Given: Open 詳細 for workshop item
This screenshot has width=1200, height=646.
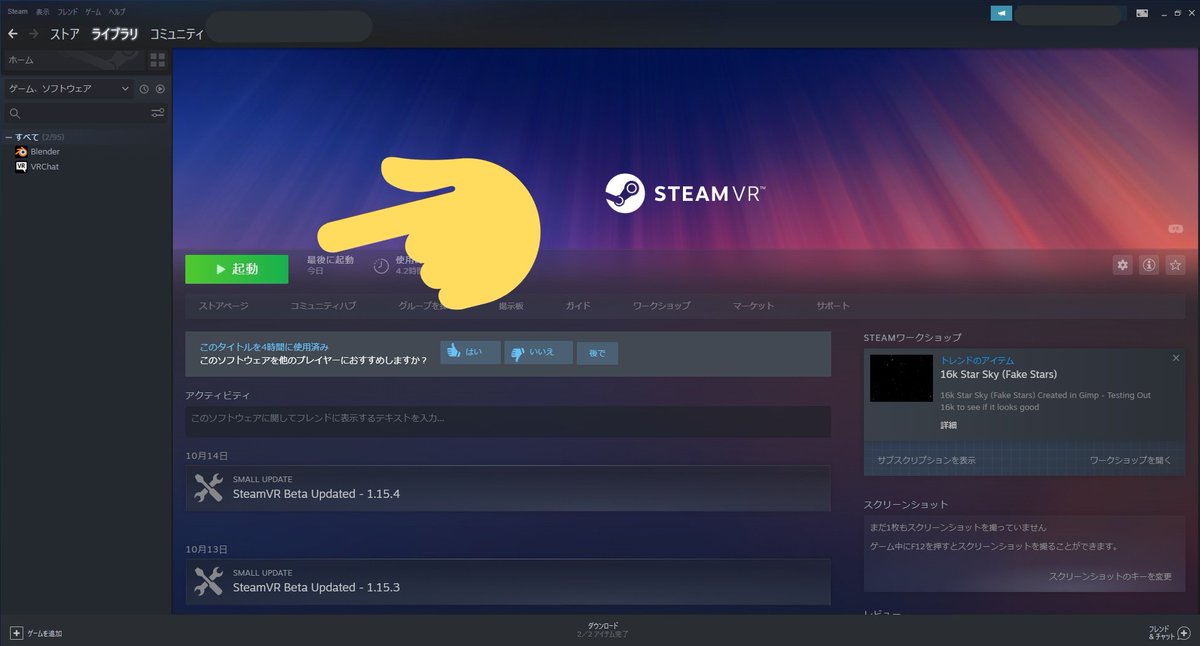Looking at the screenshot, I should coord(948,425).
